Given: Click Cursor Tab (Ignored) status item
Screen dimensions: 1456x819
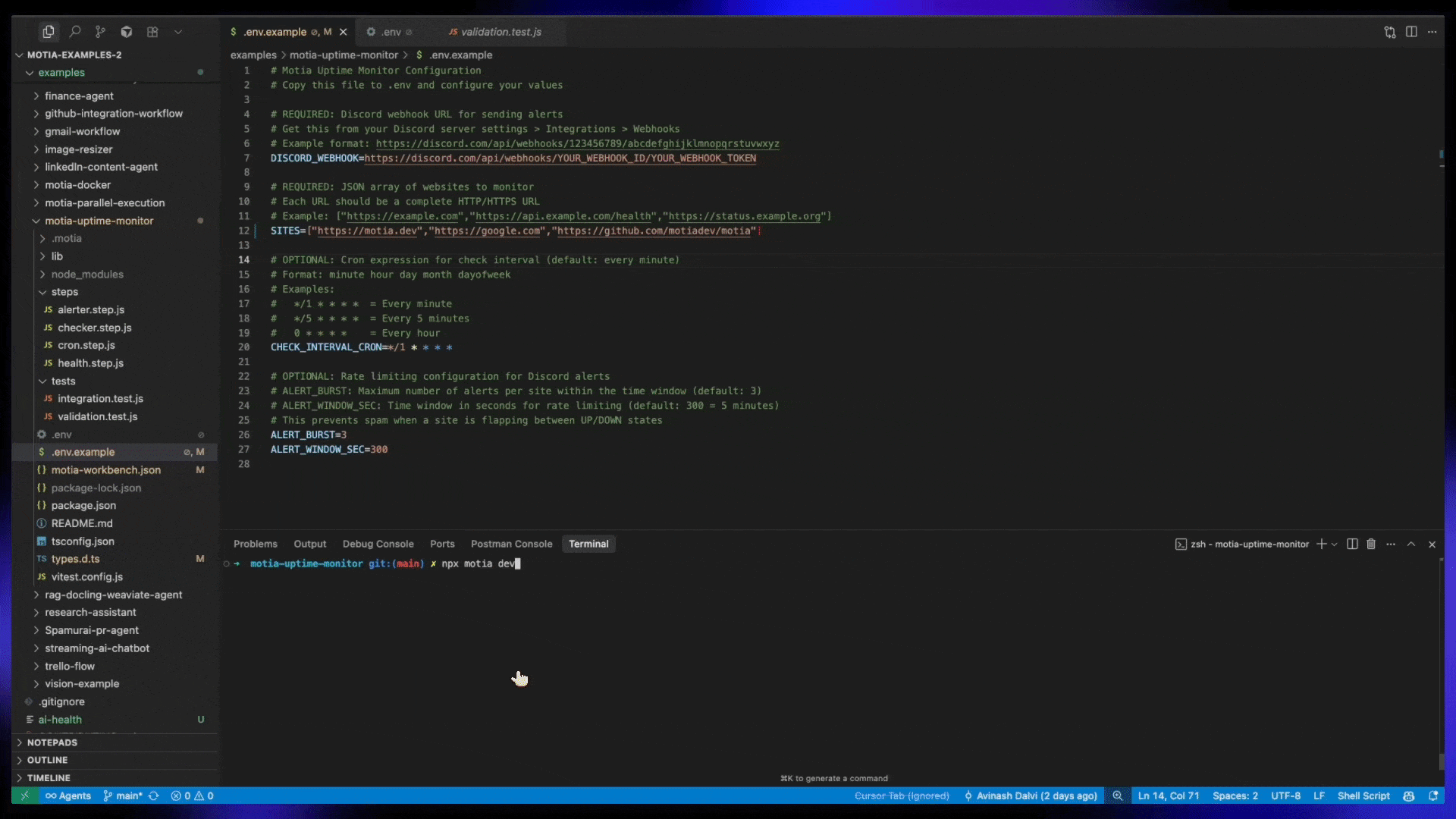Looking at the screenshot, I should click(x=902, y=795).
